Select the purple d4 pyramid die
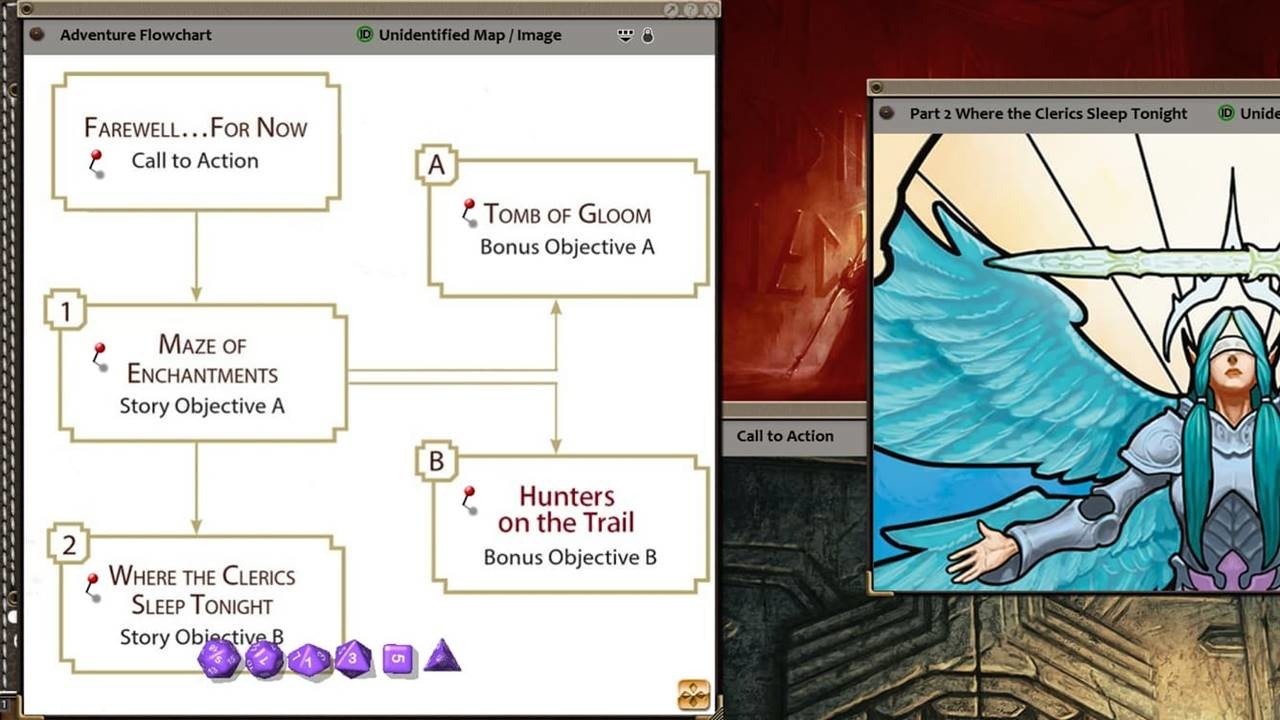 tap(441, 657)
